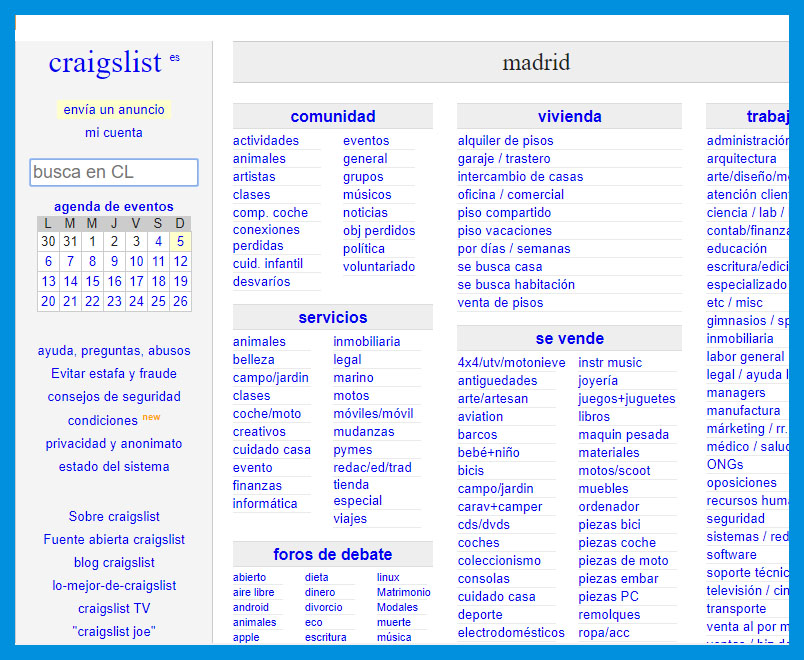Open 'Sobre craigslist'

(114, 516)
